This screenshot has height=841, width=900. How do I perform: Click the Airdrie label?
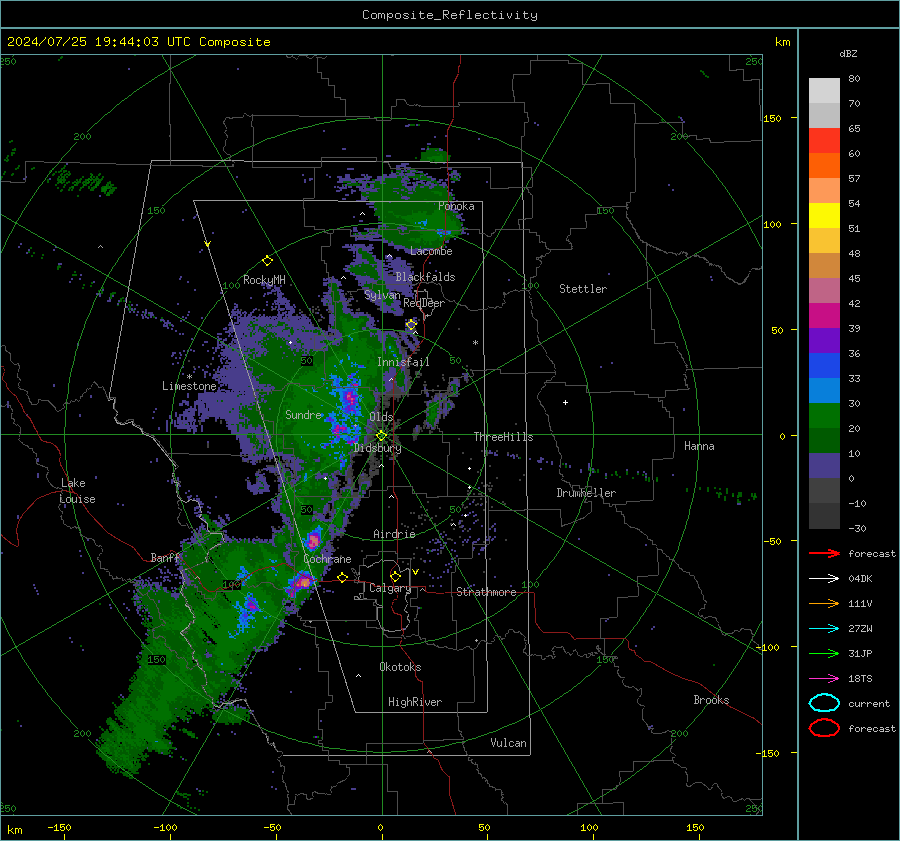(x=394, y=534)
